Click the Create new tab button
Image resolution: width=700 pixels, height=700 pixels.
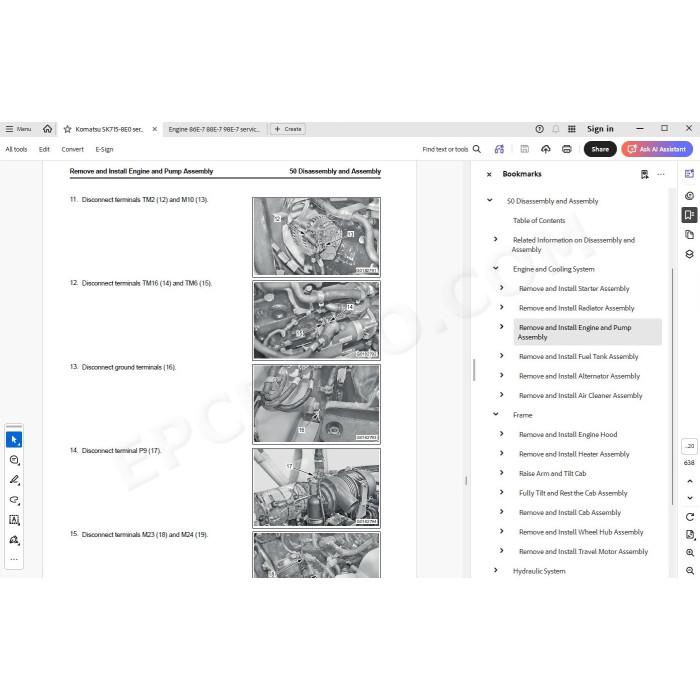[288, 129]
